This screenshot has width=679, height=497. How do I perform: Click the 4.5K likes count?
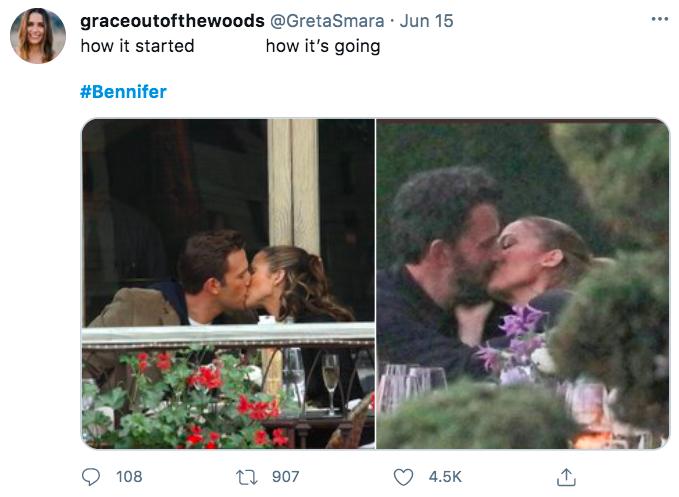(444, 477)
